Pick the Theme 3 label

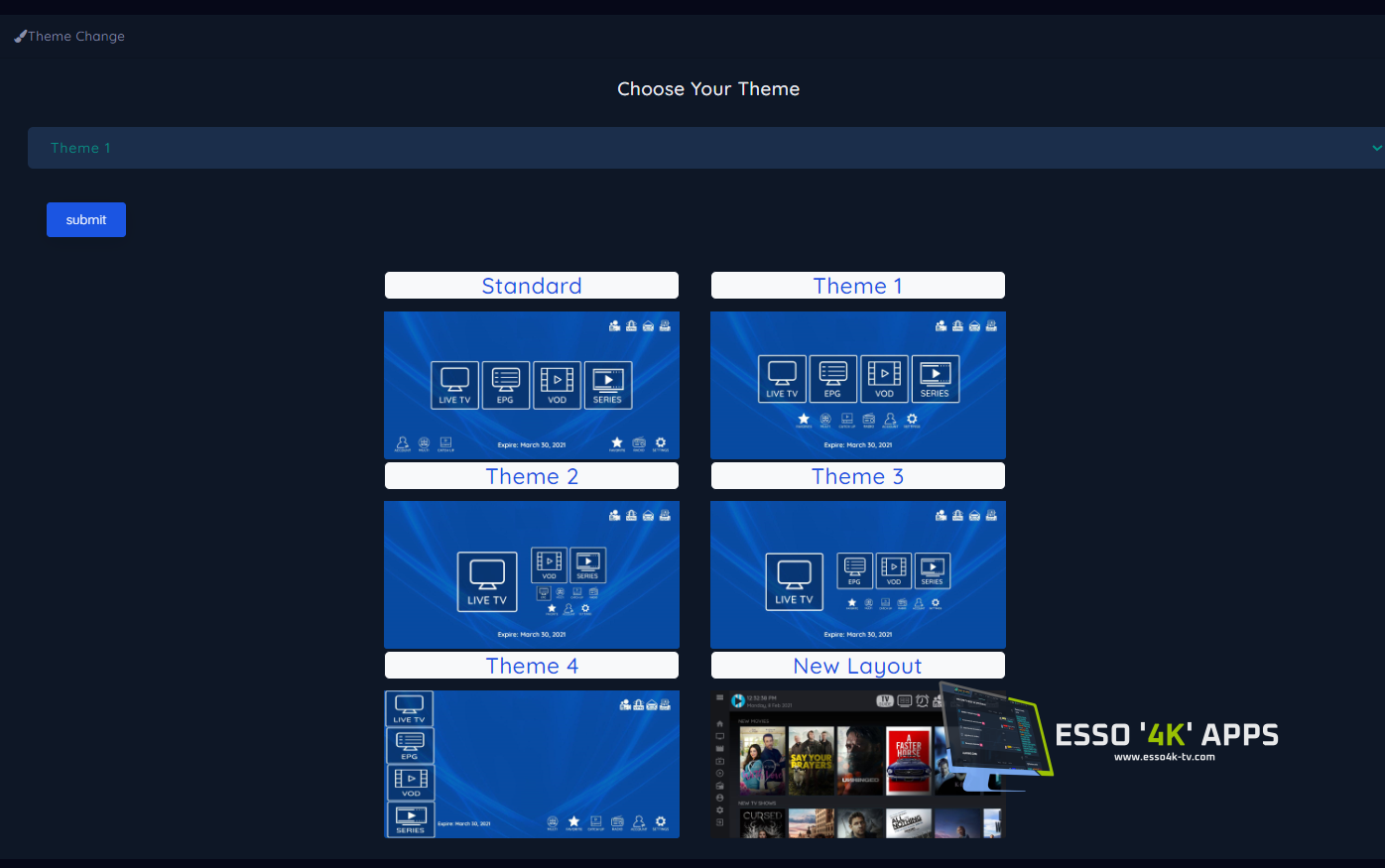coord(858,476)
